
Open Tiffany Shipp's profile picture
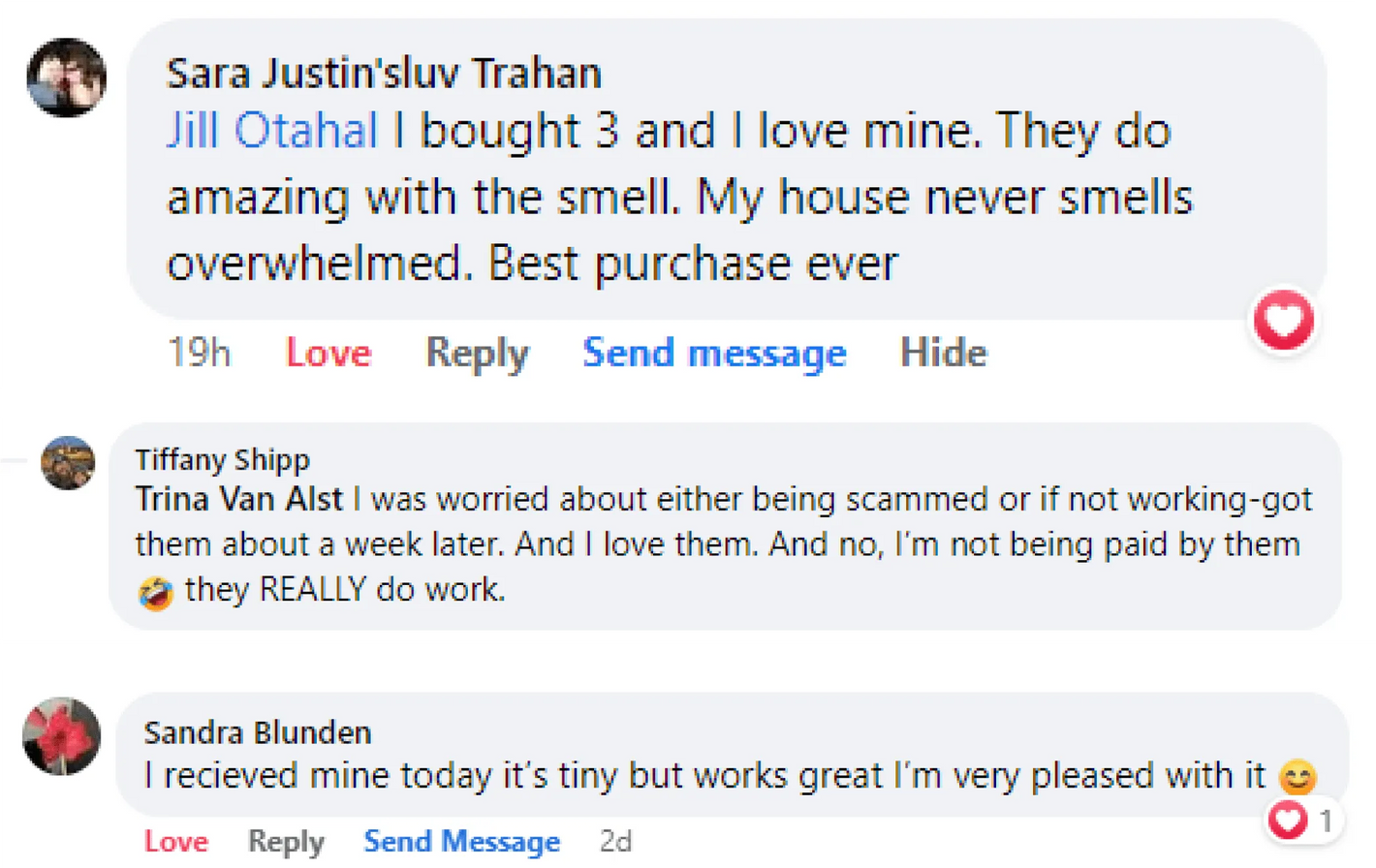(68, 462)
